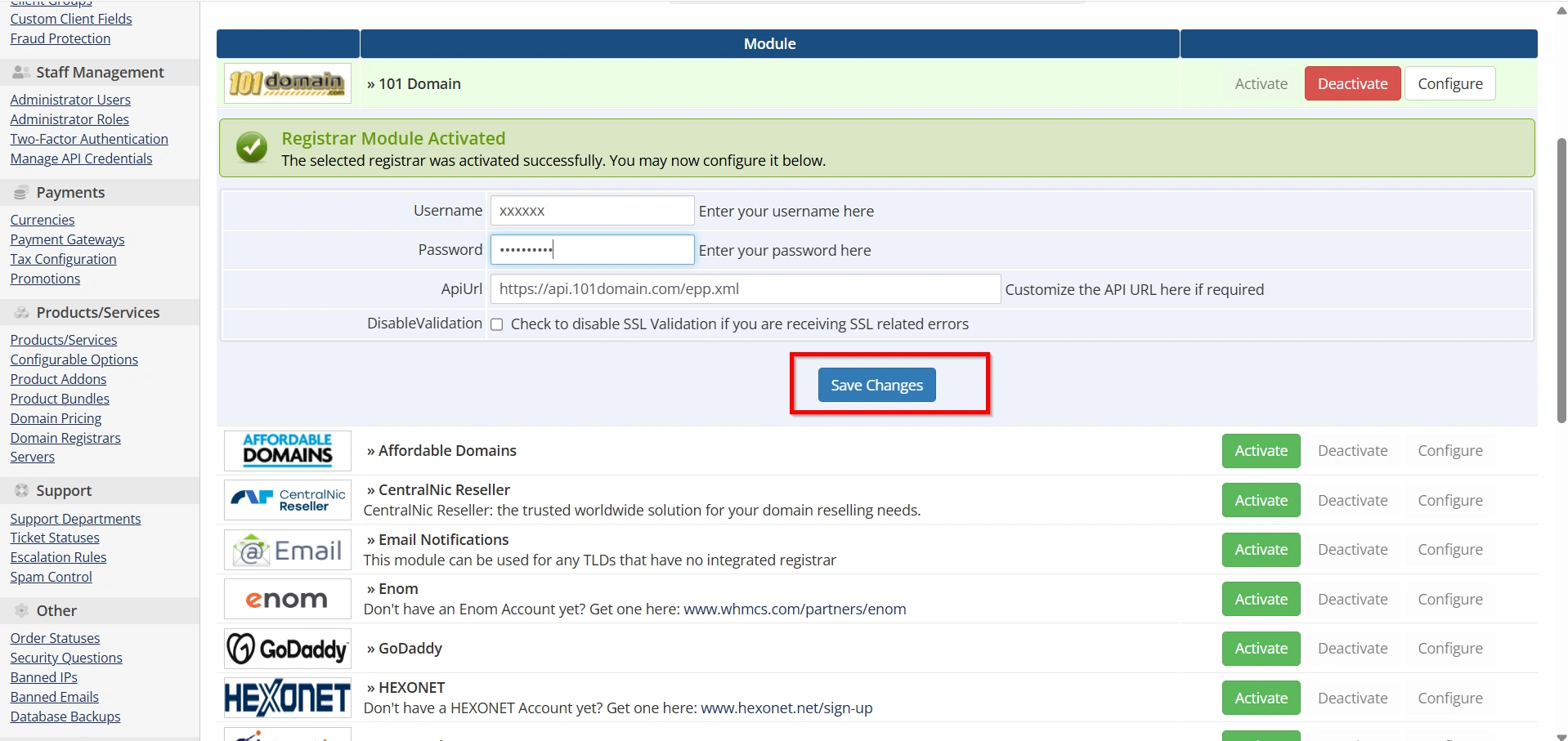This screenshot has height=741, width=1568.
Task: Focus the Username input field
Action: pyautogui.click(x=592, y=211)
